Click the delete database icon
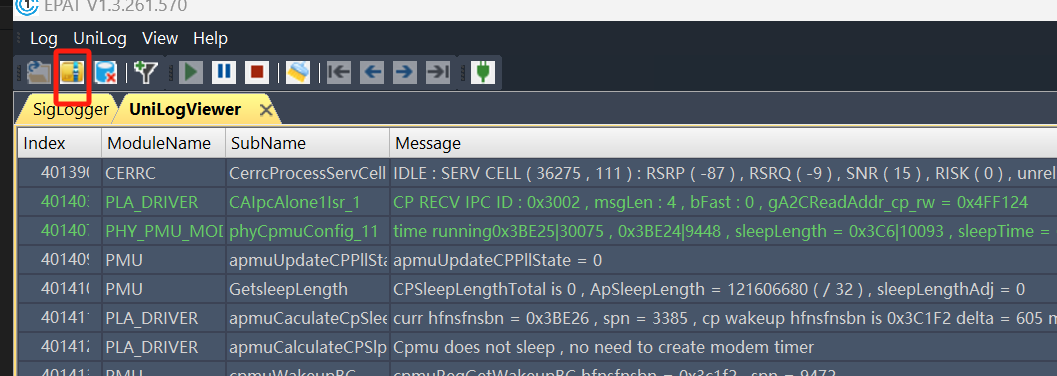Image resolution: width=1057 pixels, height=376 pixels. [x=105, y=72]
